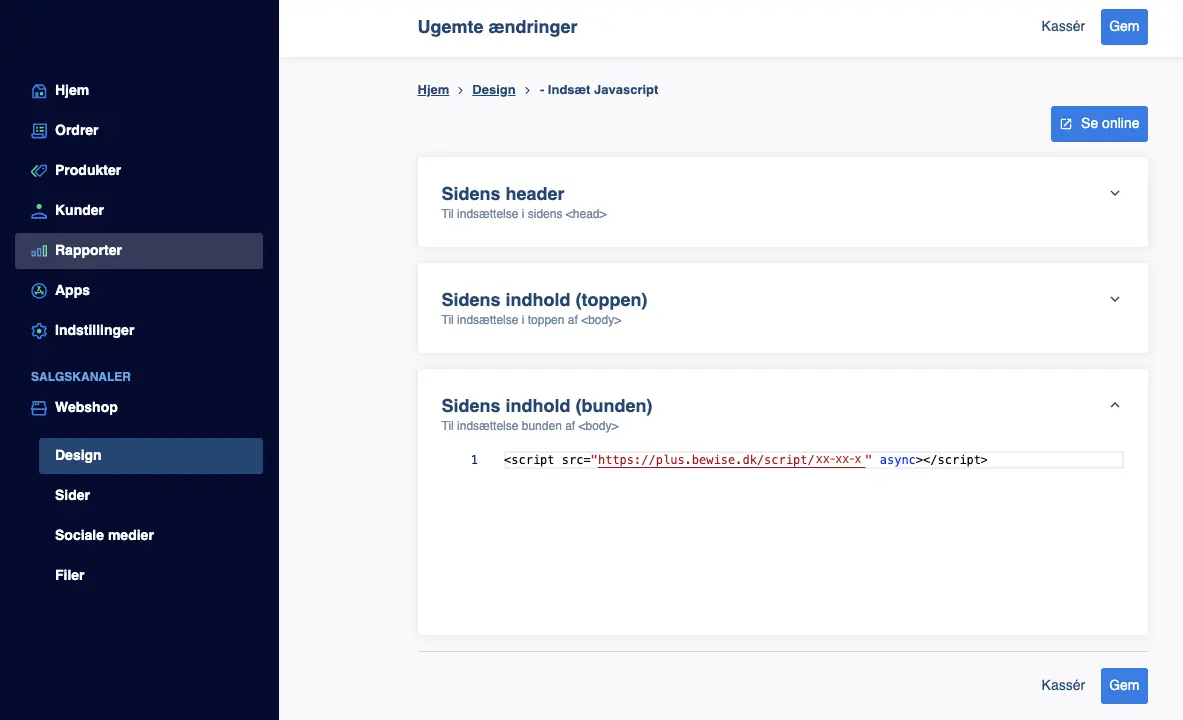Click the async attribute in the code
The image size is (1183, 720).
tap(897, 460)
